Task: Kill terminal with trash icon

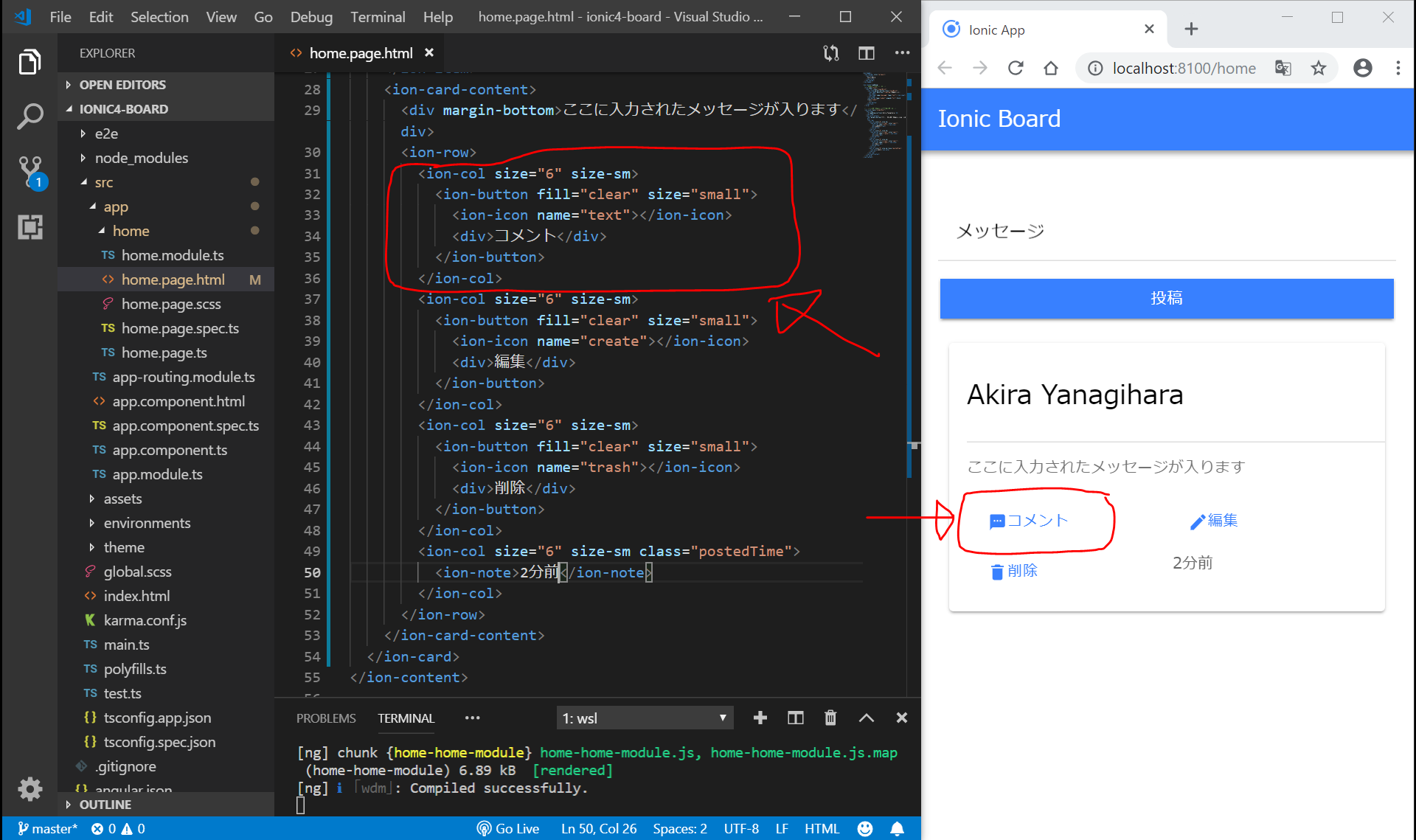Action: [830, 718]
